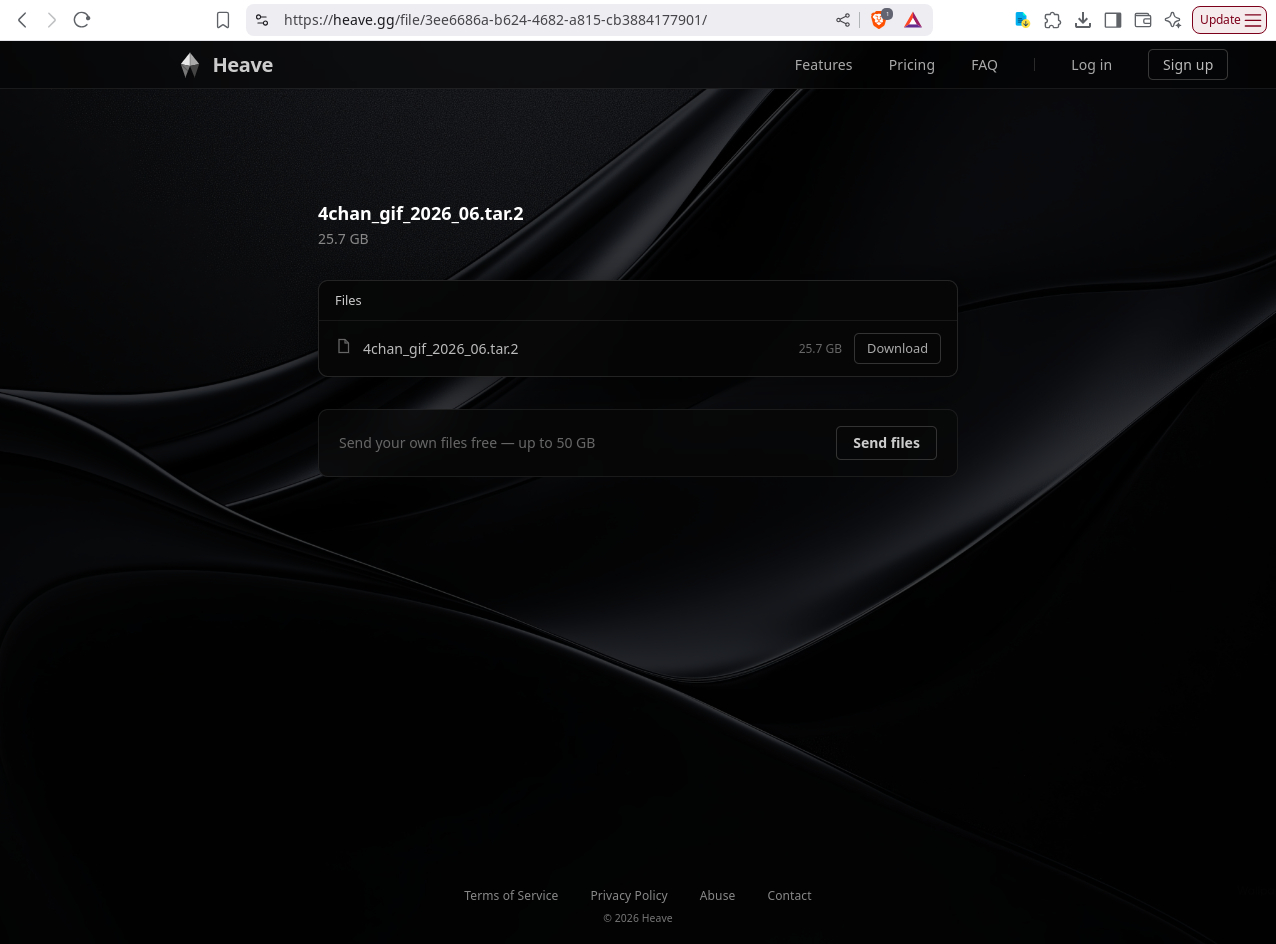1276x944 pixels.
Task: Download the 4chan_gif_2026_06.tar.2 file
Action: pyautogui.click(x=897, y=348)
